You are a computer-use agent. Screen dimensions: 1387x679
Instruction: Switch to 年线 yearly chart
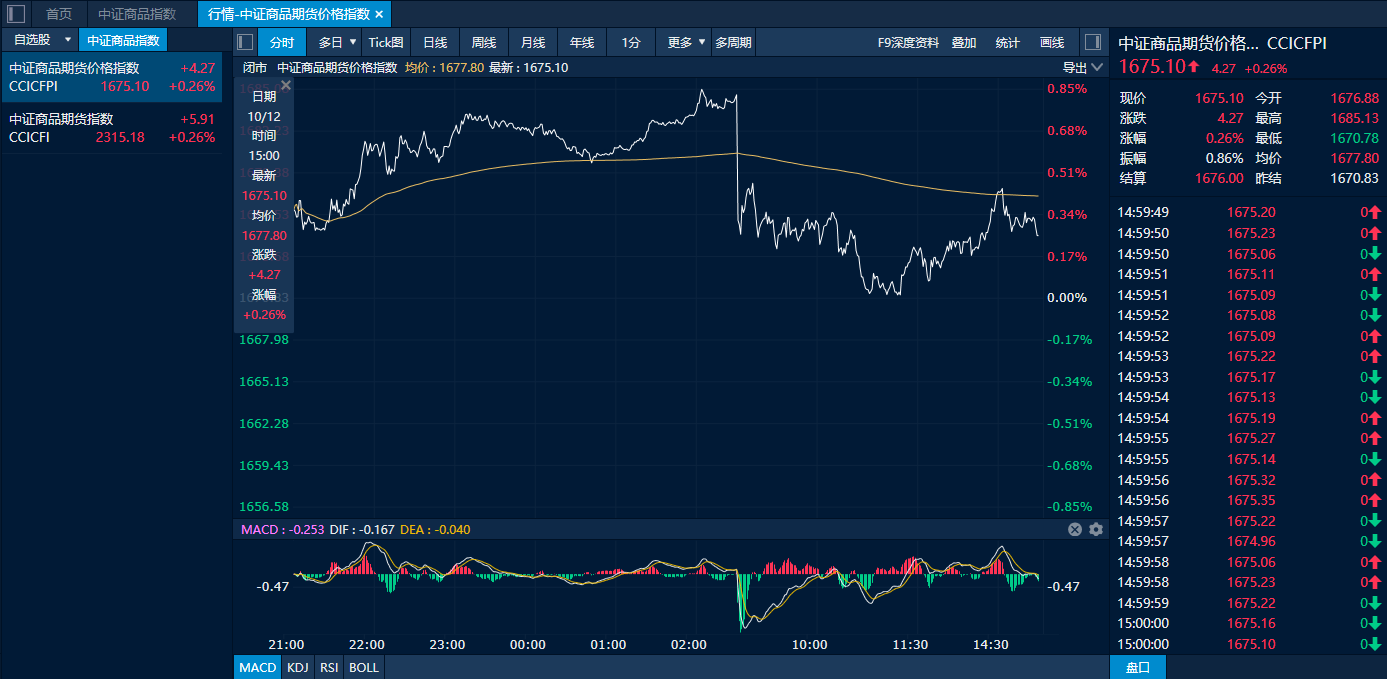(582, 42)
